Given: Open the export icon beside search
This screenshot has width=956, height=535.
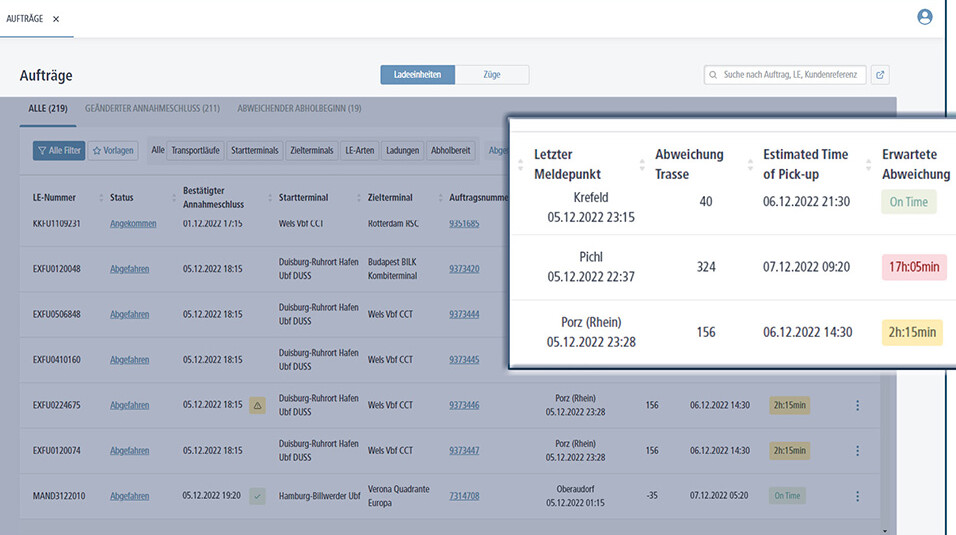Looking at the screenshot, I should (880, 74).
